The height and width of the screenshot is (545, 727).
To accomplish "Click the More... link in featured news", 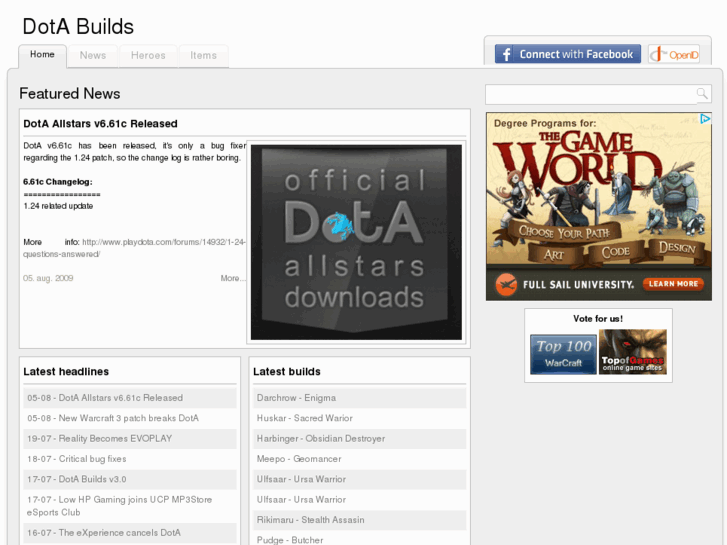I will coord(233,278).
